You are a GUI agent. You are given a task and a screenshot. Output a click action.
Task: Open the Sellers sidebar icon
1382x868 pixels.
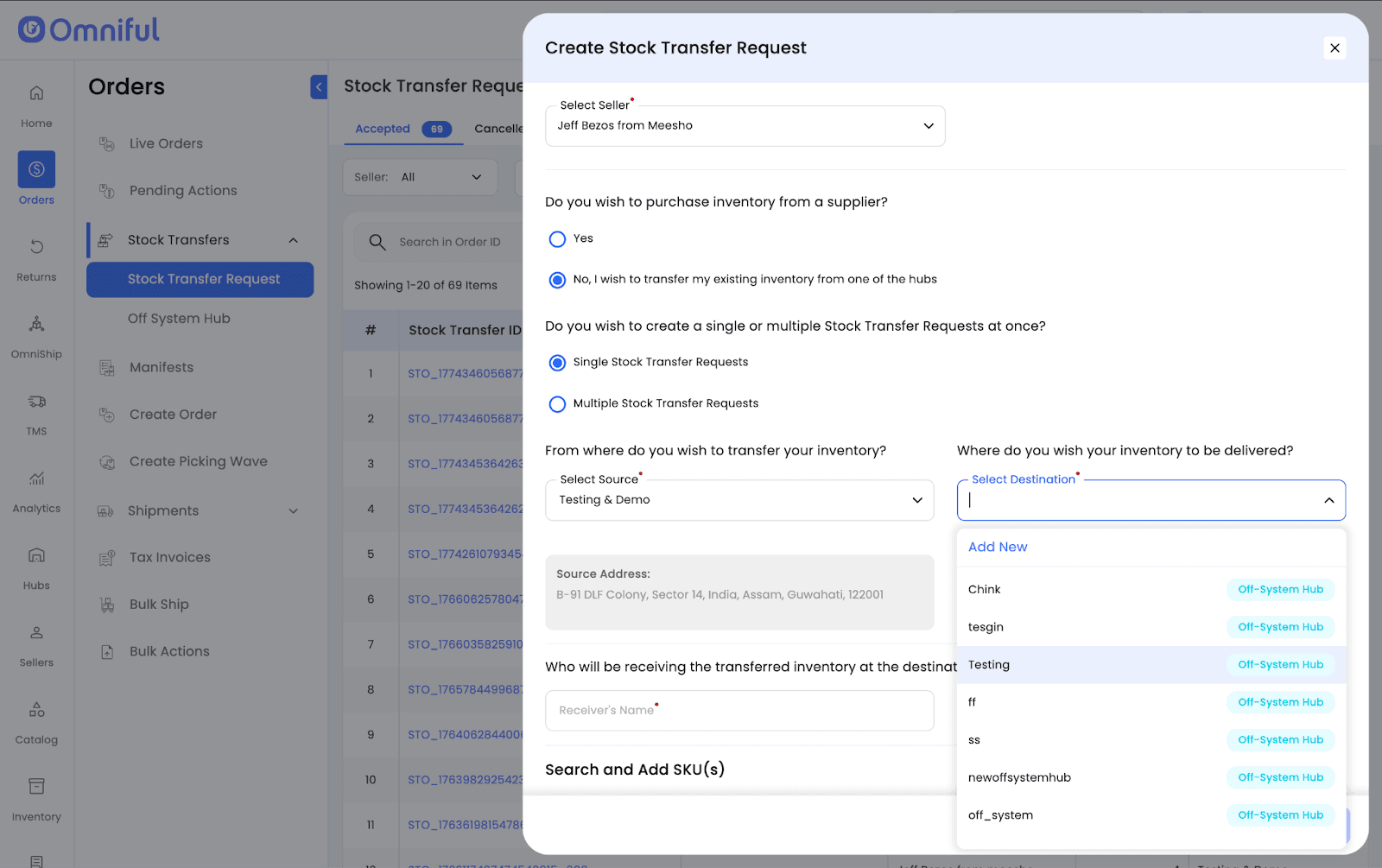[x=36, y=633]
